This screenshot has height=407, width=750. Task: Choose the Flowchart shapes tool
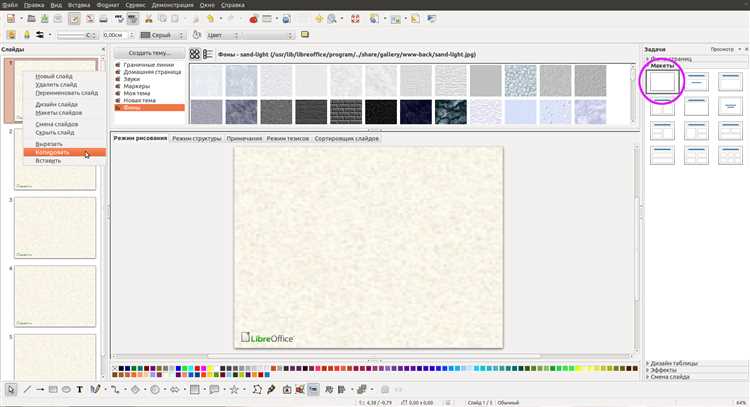(x=194, y=389)
